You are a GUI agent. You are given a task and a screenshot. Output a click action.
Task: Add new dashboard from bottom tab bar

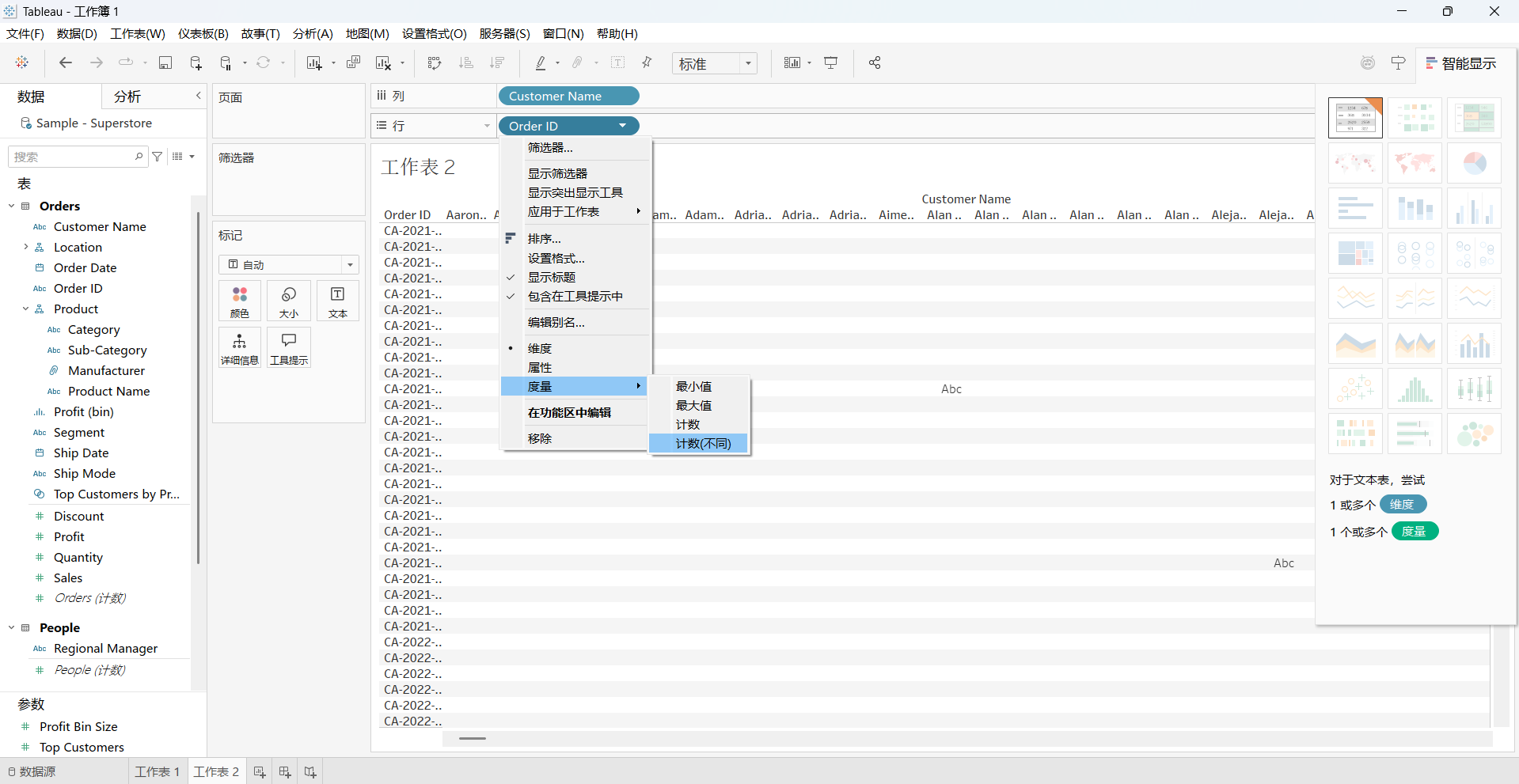(285, 771)
